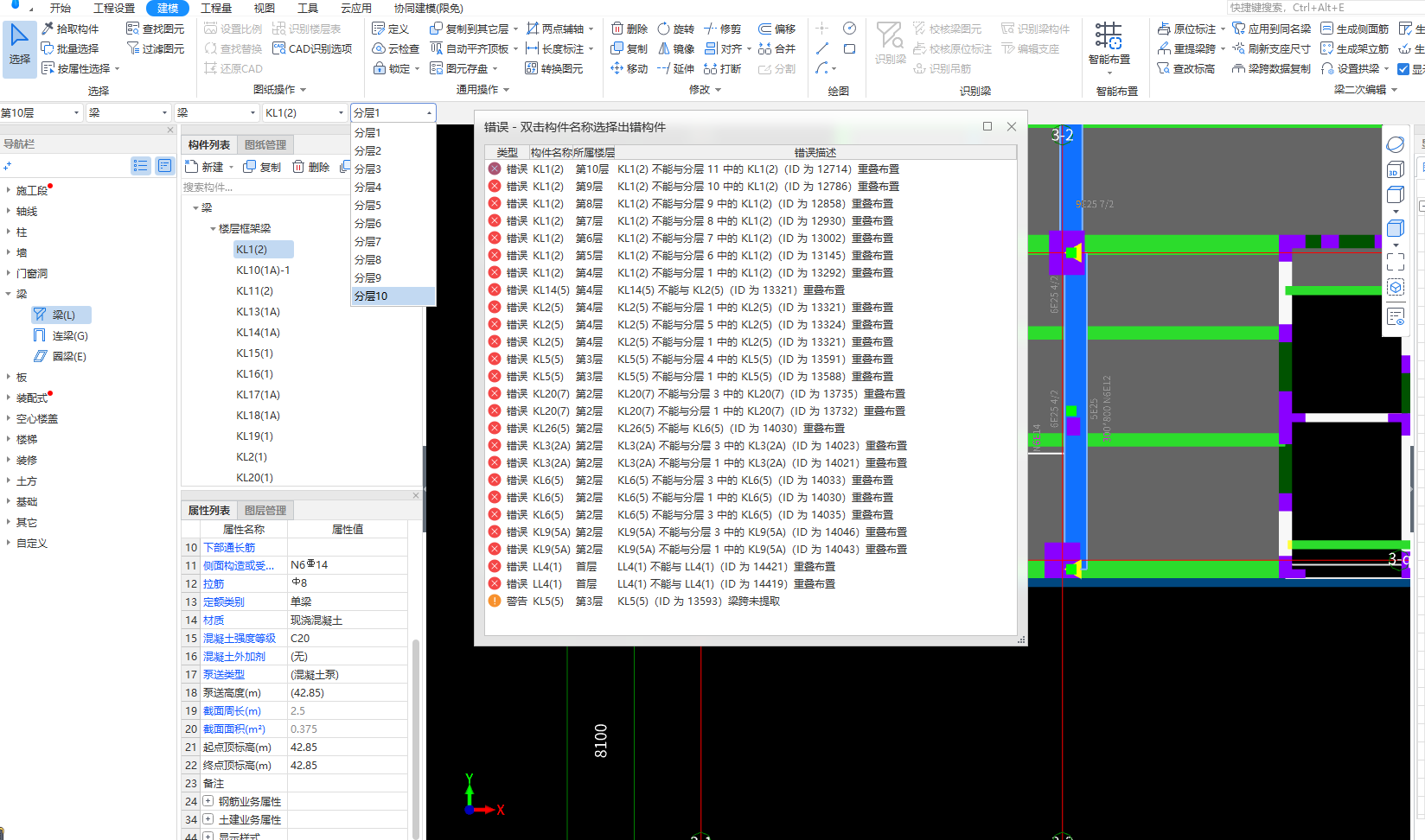Switch navigation bar to list view icon

[141, 165]
